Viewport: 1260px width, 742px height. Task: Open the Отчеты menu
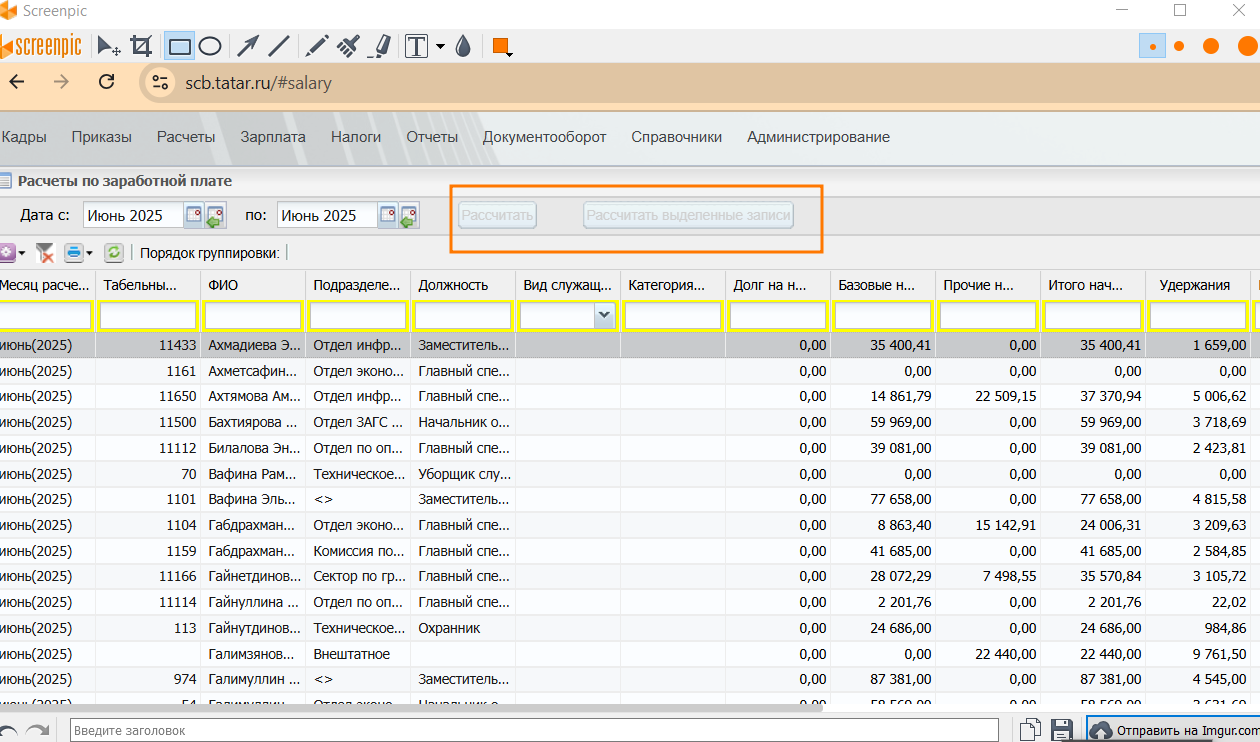432,137
